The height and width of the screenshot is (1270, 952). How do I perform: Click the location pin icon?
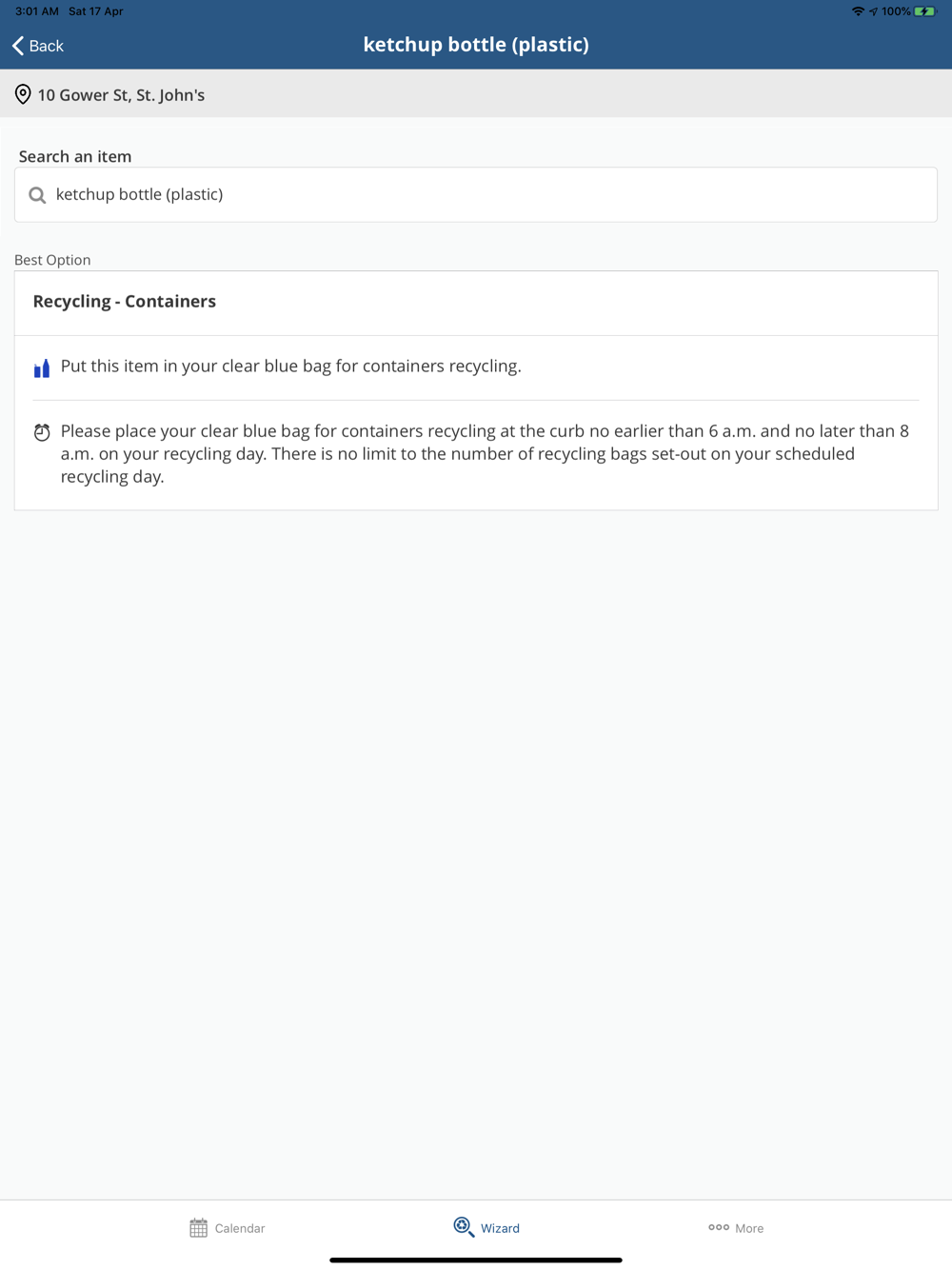point(23,94)
